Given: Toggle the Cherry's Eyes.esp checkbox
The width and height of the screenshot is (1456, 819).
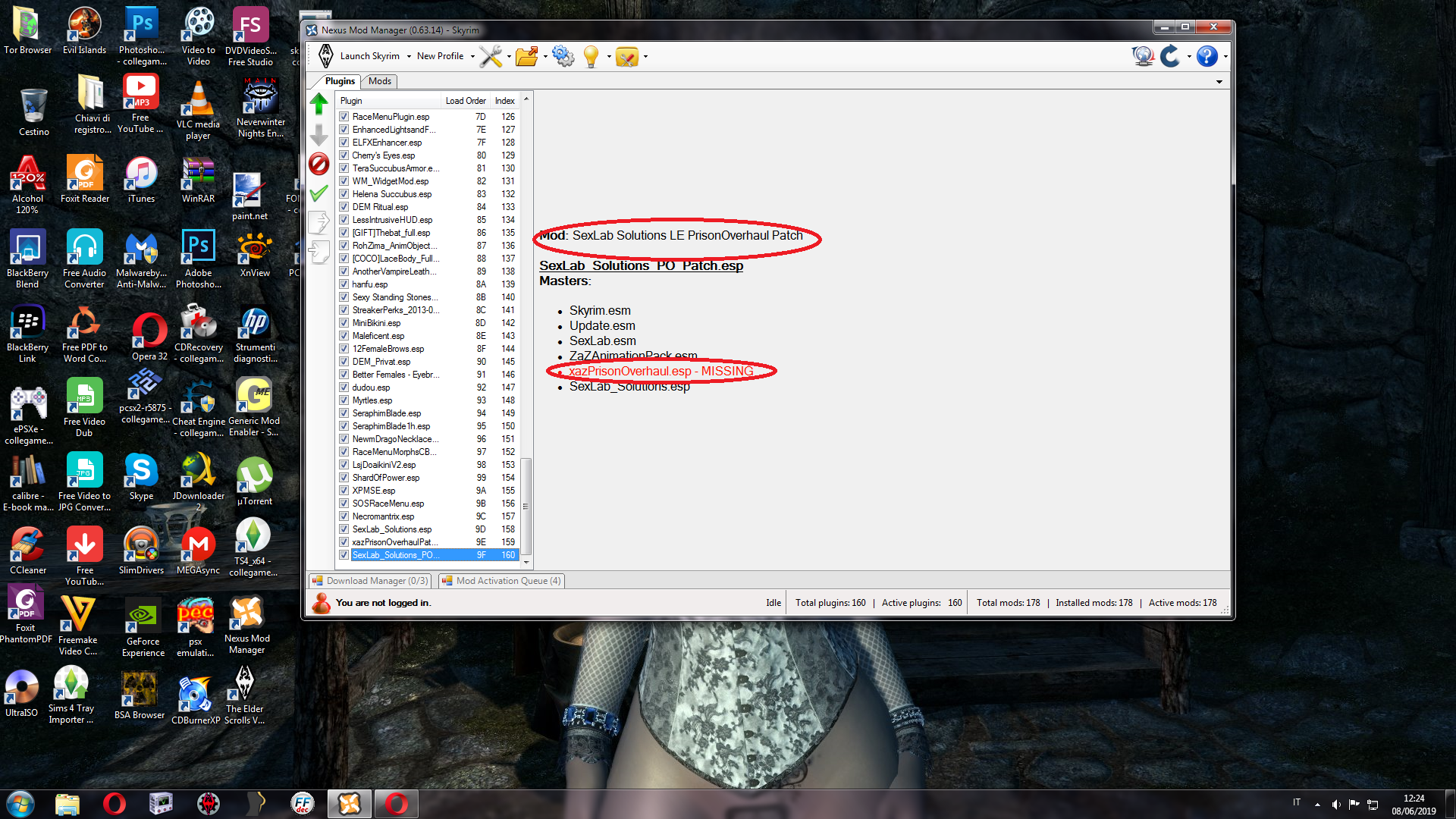Looking at the screenshot, I should click(x=344, y=155).
